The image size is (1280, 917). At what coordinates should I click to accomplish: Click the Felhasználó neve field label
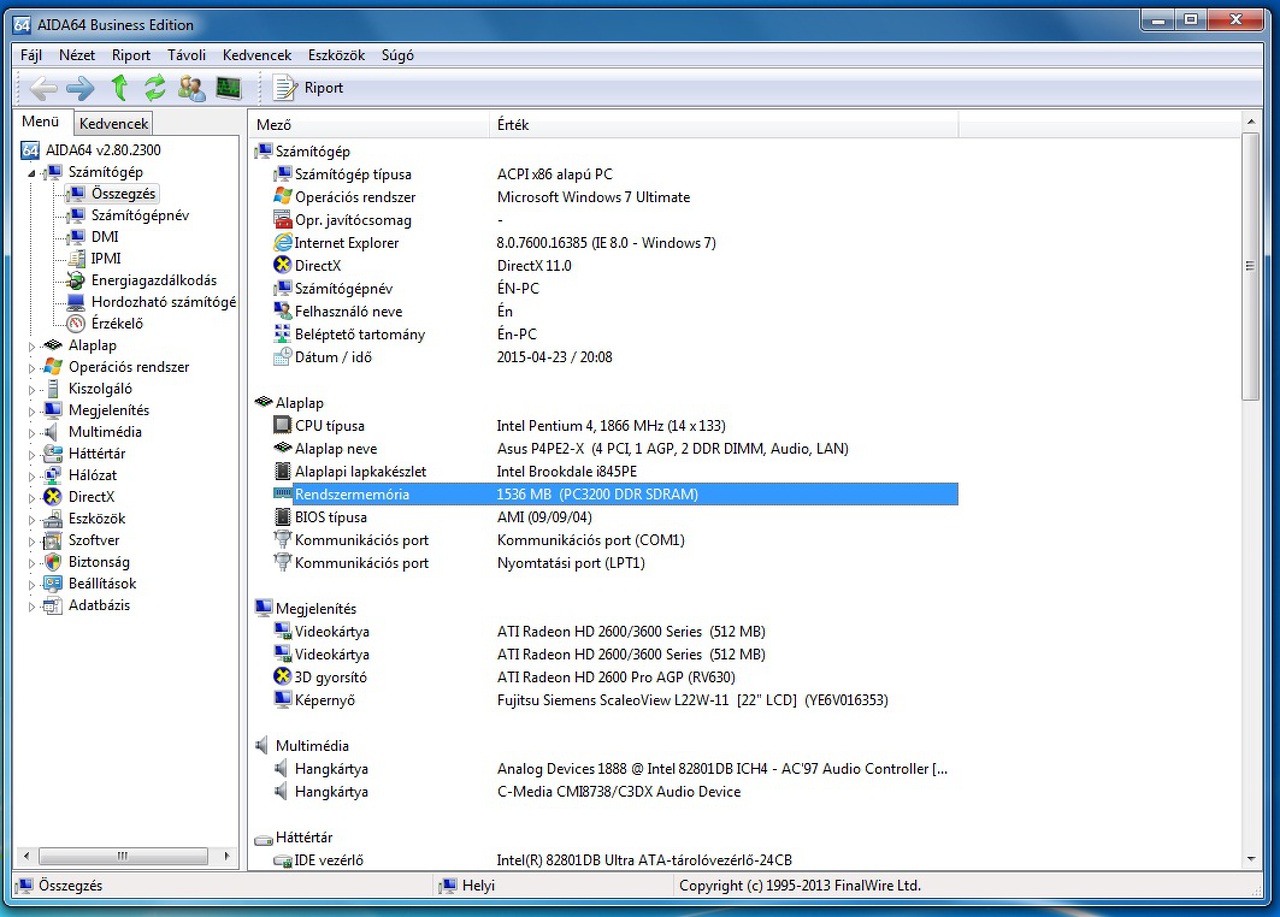(348, 312)
